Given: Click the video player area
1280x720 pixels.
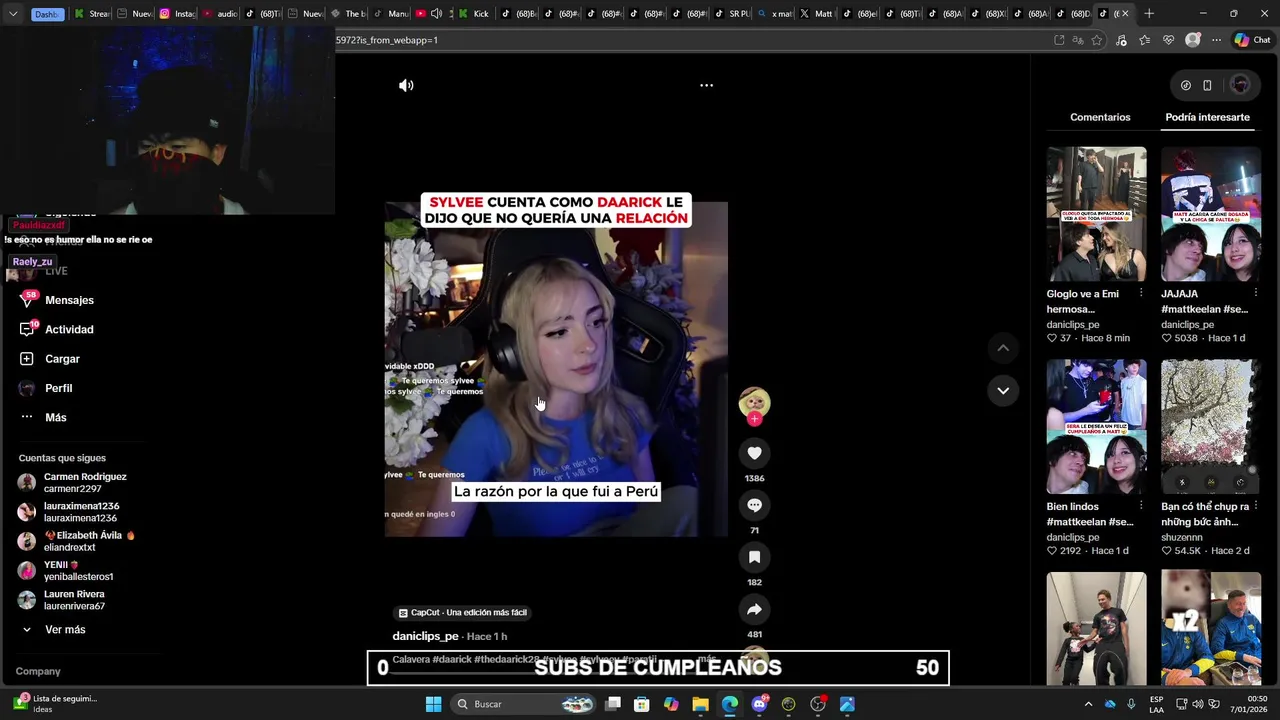Looking at the screenshot, I should 556,368.
